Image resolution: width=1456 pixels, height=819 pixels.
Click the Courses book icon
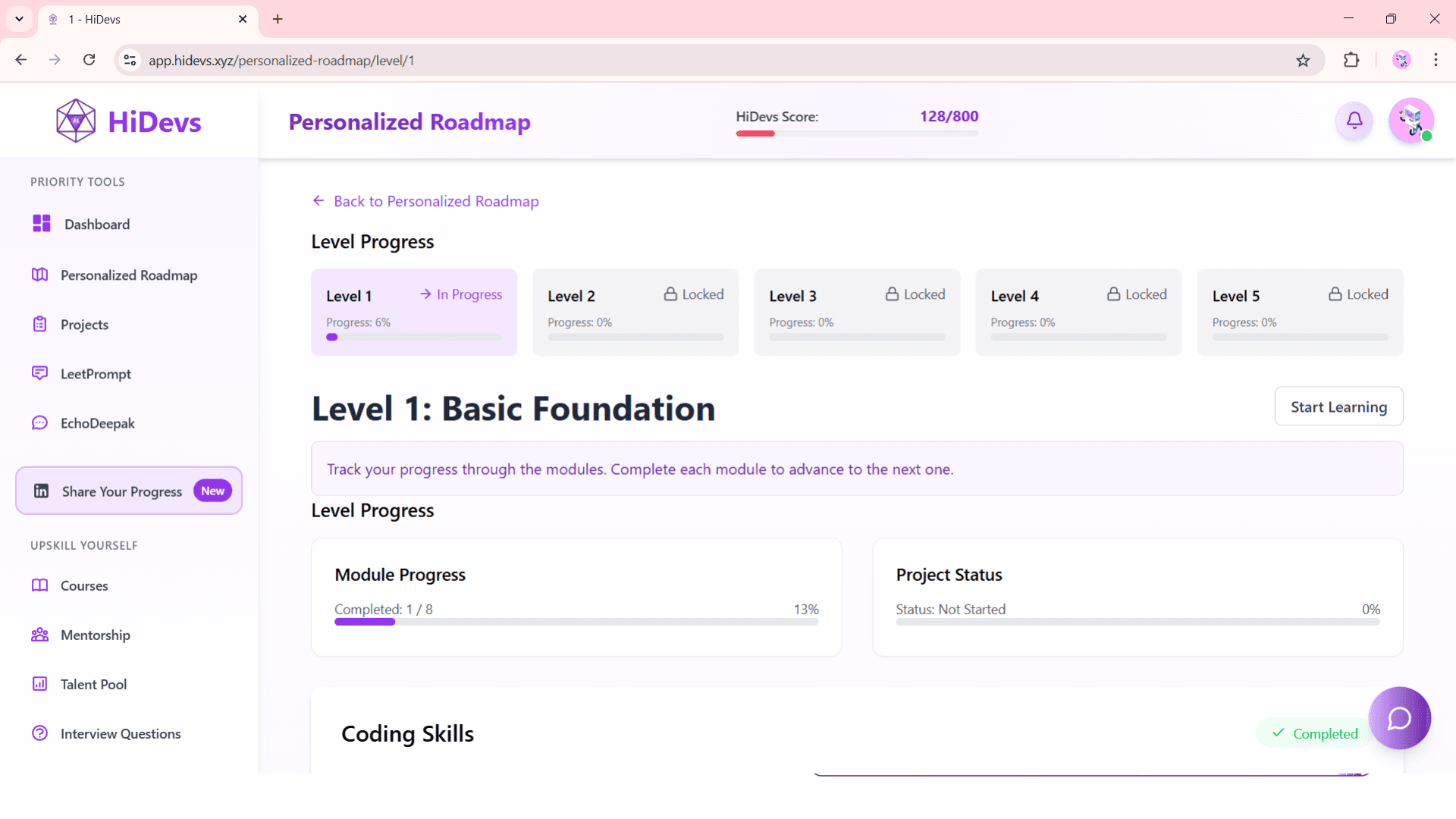(40, 585)
